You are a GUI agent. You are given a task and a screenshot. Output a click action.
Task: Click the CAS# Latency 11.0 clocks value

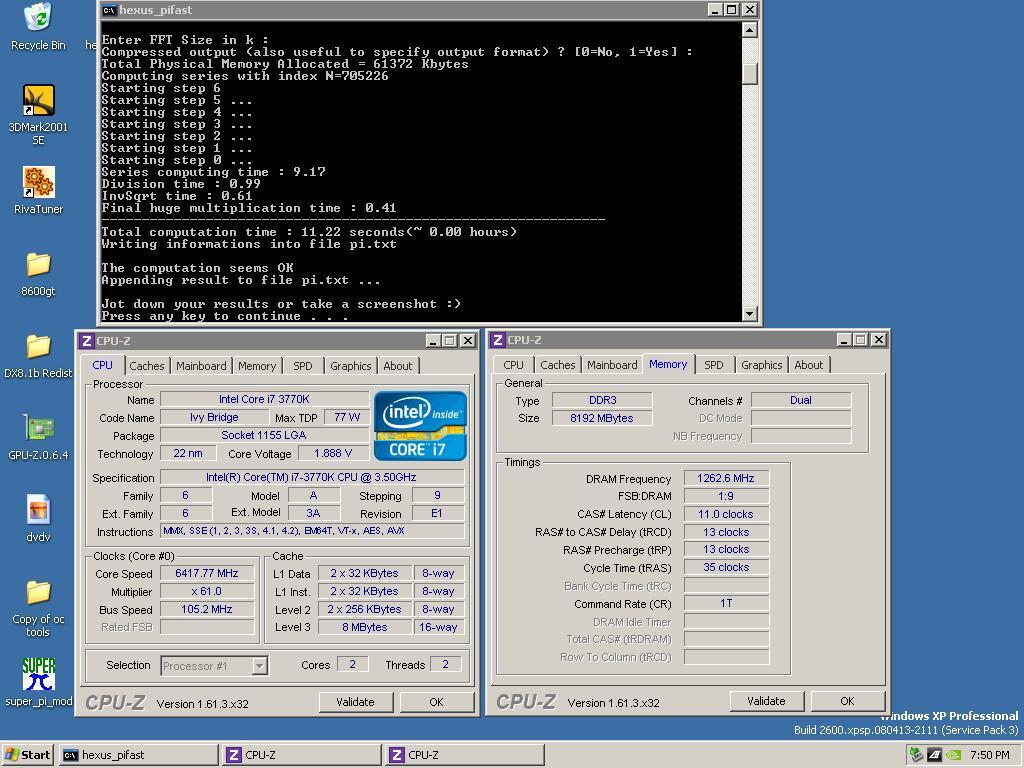pyautogui.click(x=726, y=514)
